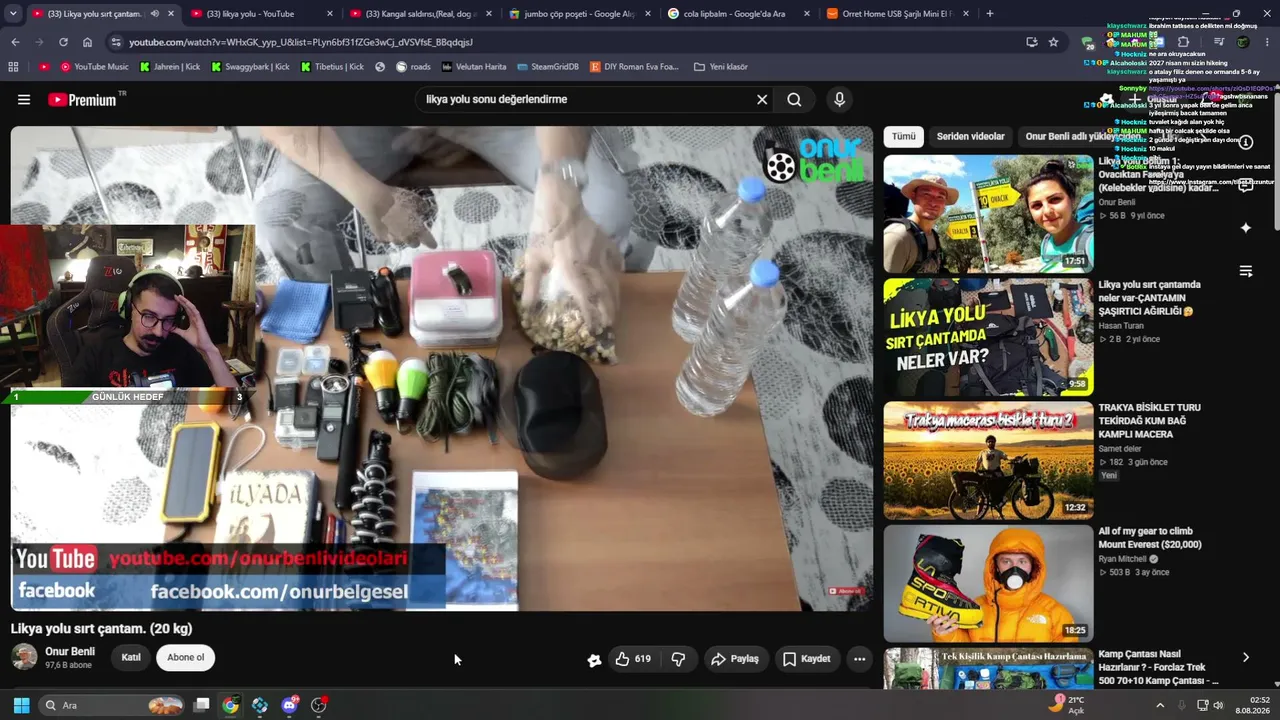Open the Windows Start menu
This screenshot has width=1280, height=720.
point(21,705)
